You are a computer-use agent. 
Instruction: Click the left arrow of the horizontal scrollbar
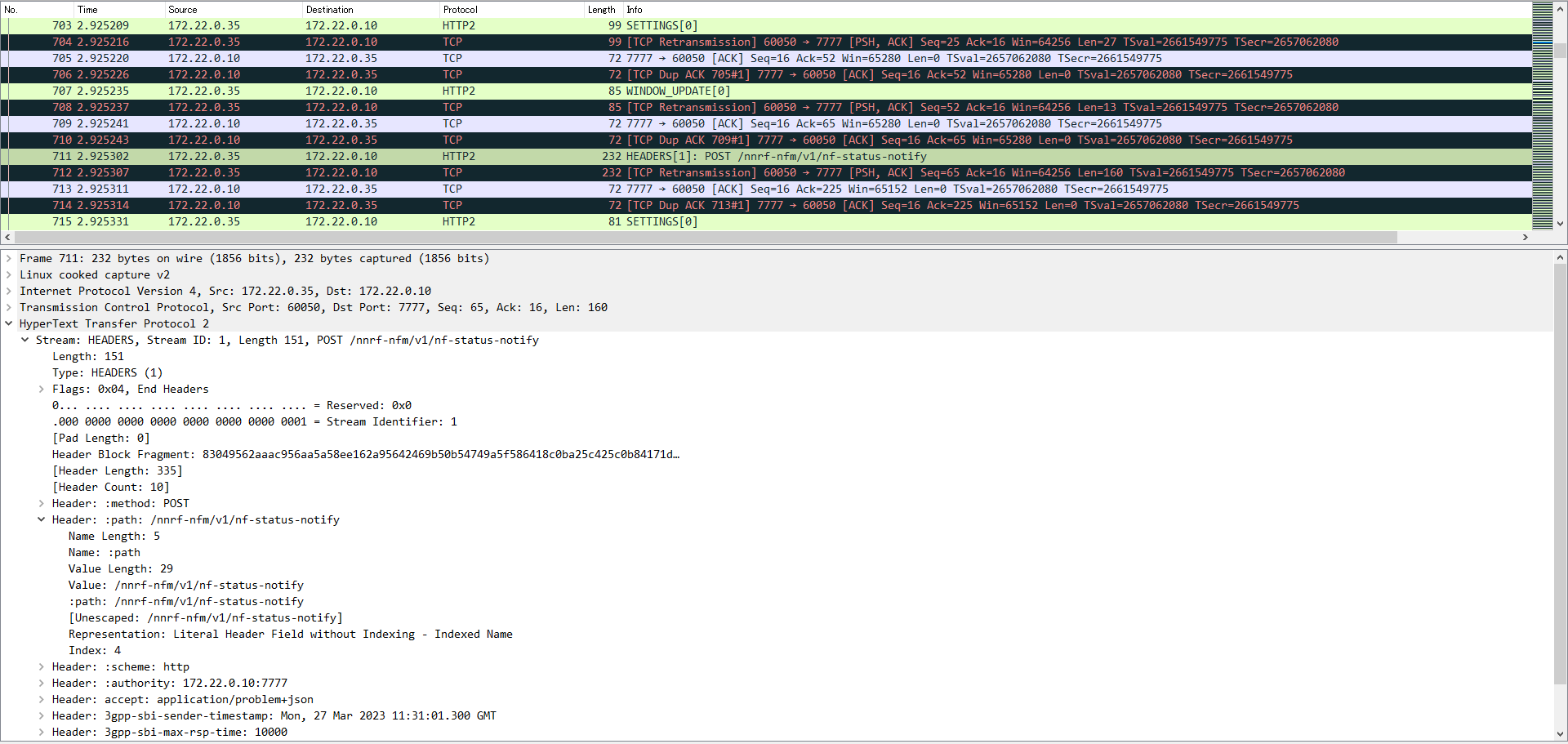pyautogui.click(x=7, y=237)
